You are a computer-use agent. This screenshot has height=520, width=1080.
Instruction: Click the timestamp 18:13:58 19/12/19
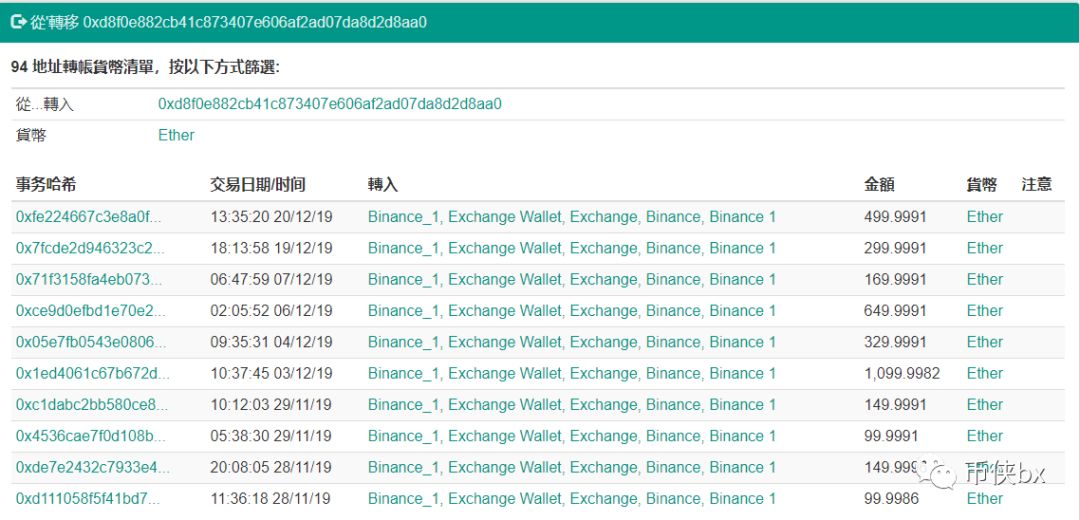pyautogui.click(x=271, y=248)
